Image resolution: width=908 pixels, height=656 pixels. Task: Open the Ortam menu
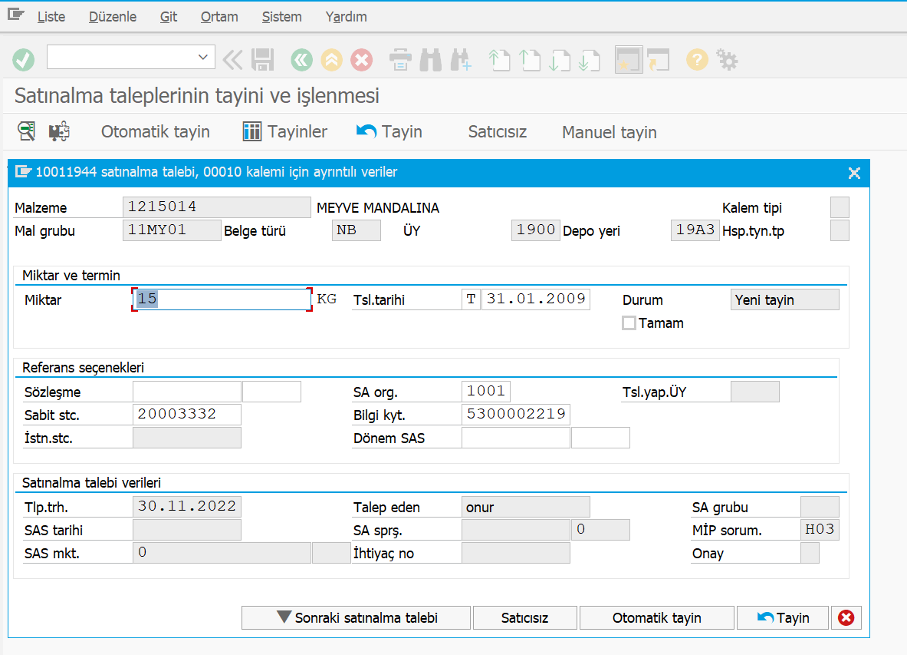[219, 17]
